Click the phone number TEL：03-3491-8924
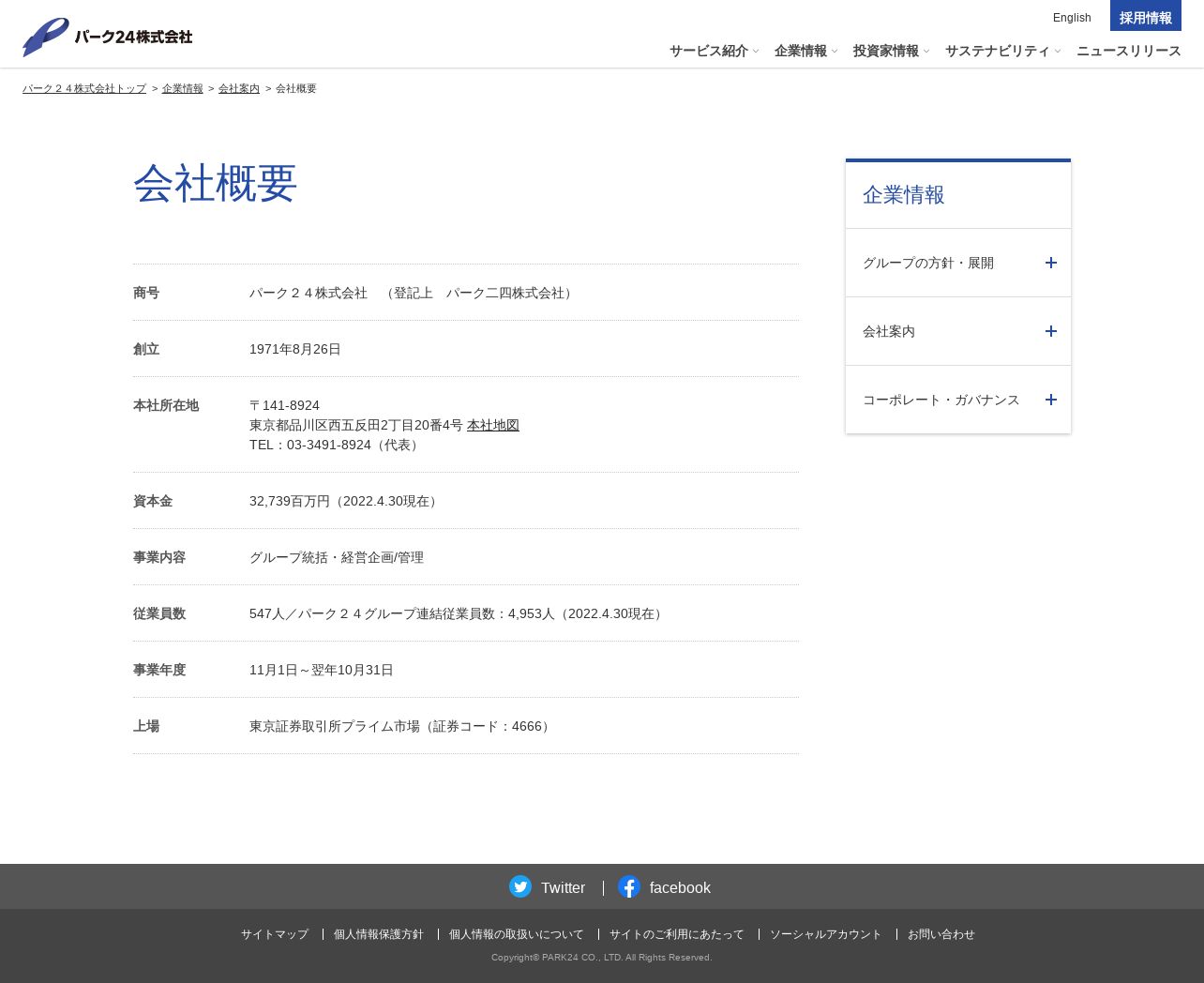 [310, 445]
